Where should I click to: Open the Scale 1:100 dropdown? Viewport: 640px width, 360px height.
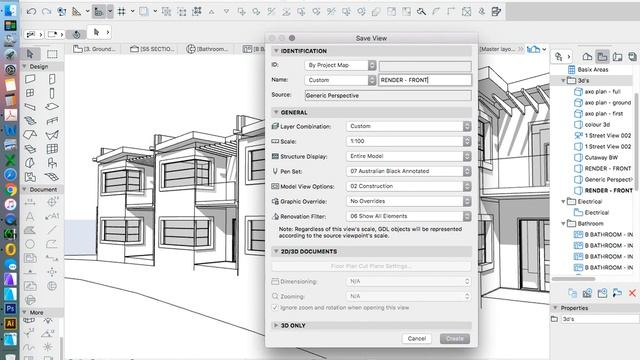pos(409,141)
